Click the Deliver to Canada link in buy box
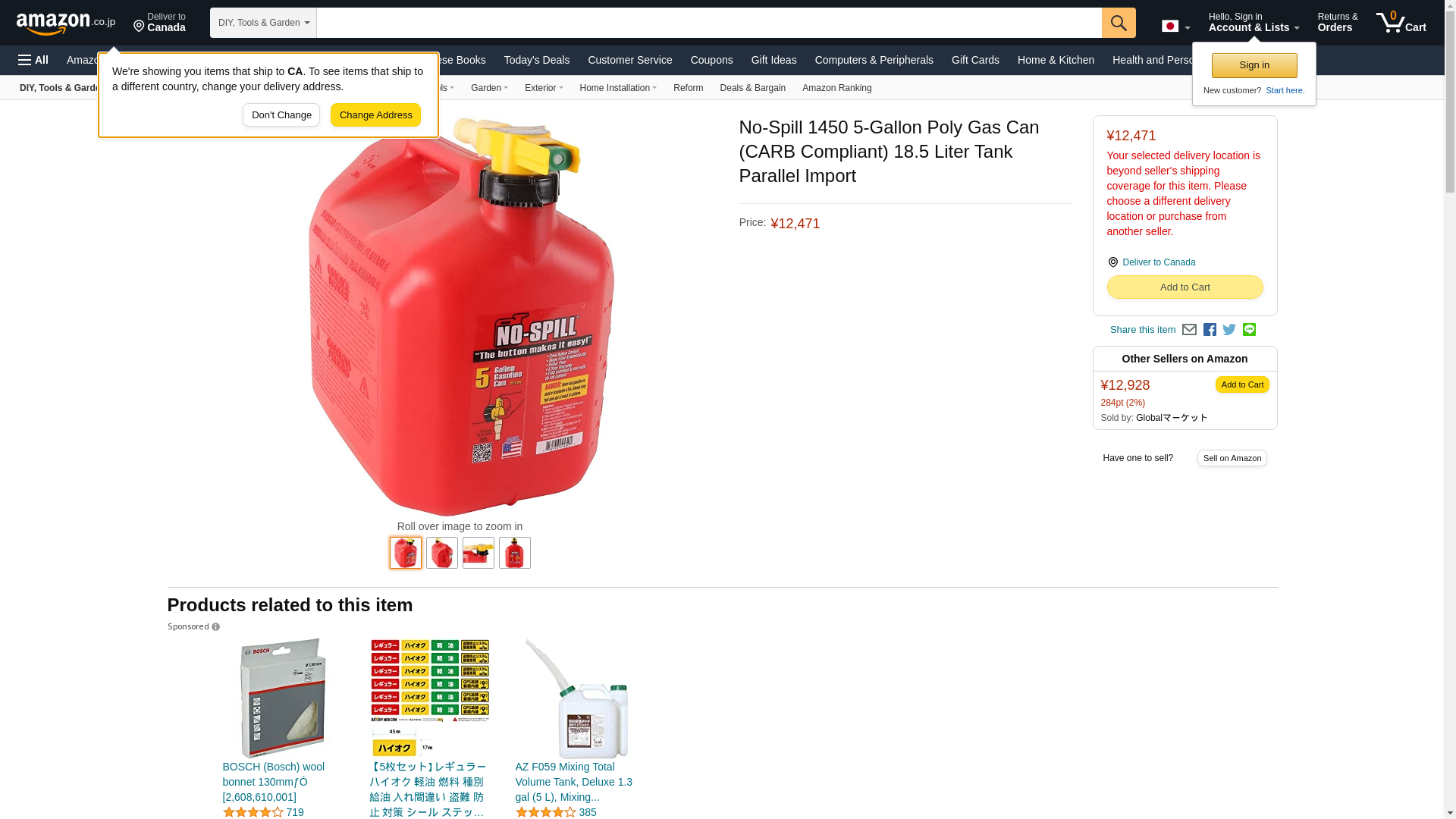 tap(1159, 262)
